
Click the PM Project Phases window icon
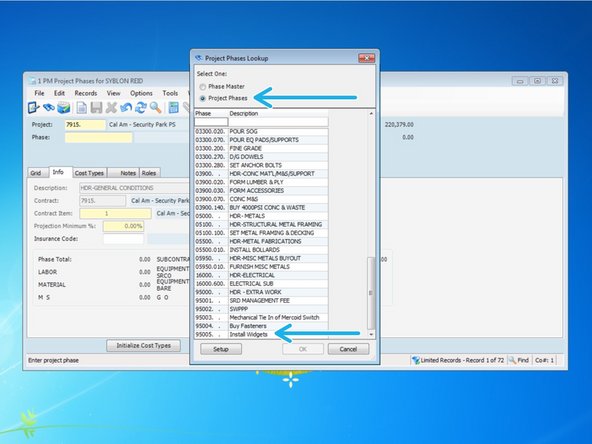point(32,81)
